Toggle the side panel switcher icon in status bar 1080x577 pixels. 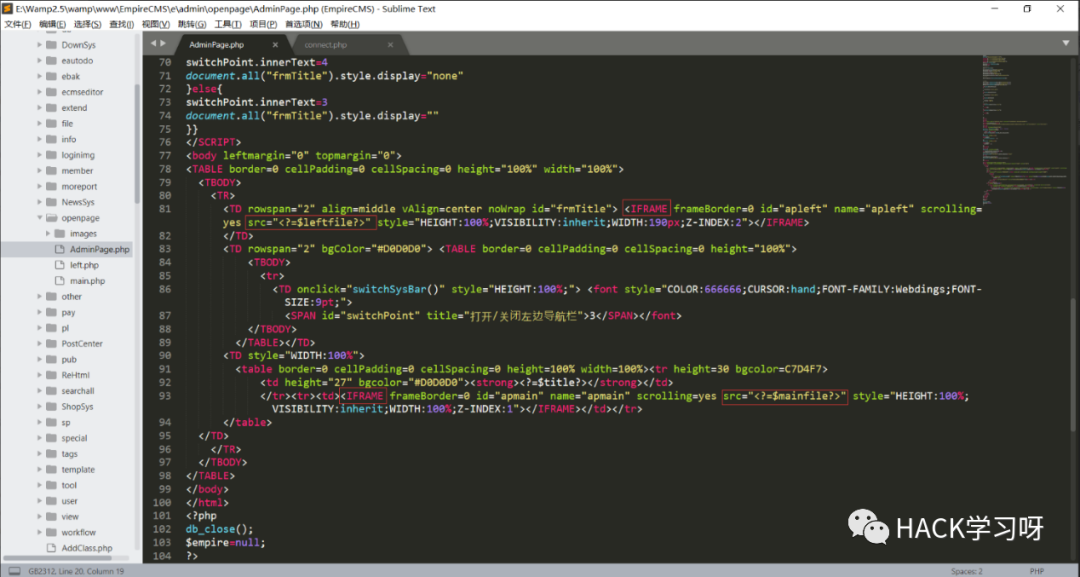coord(14,571)
